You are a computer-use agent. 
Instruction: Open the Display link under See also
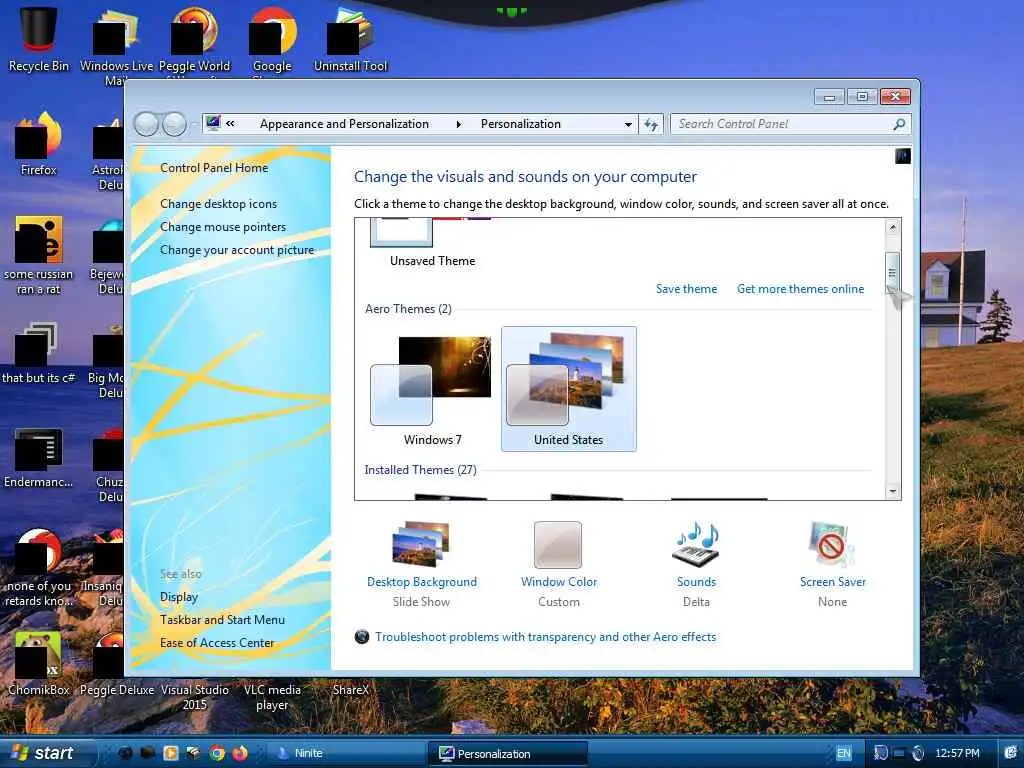point(179,597)
